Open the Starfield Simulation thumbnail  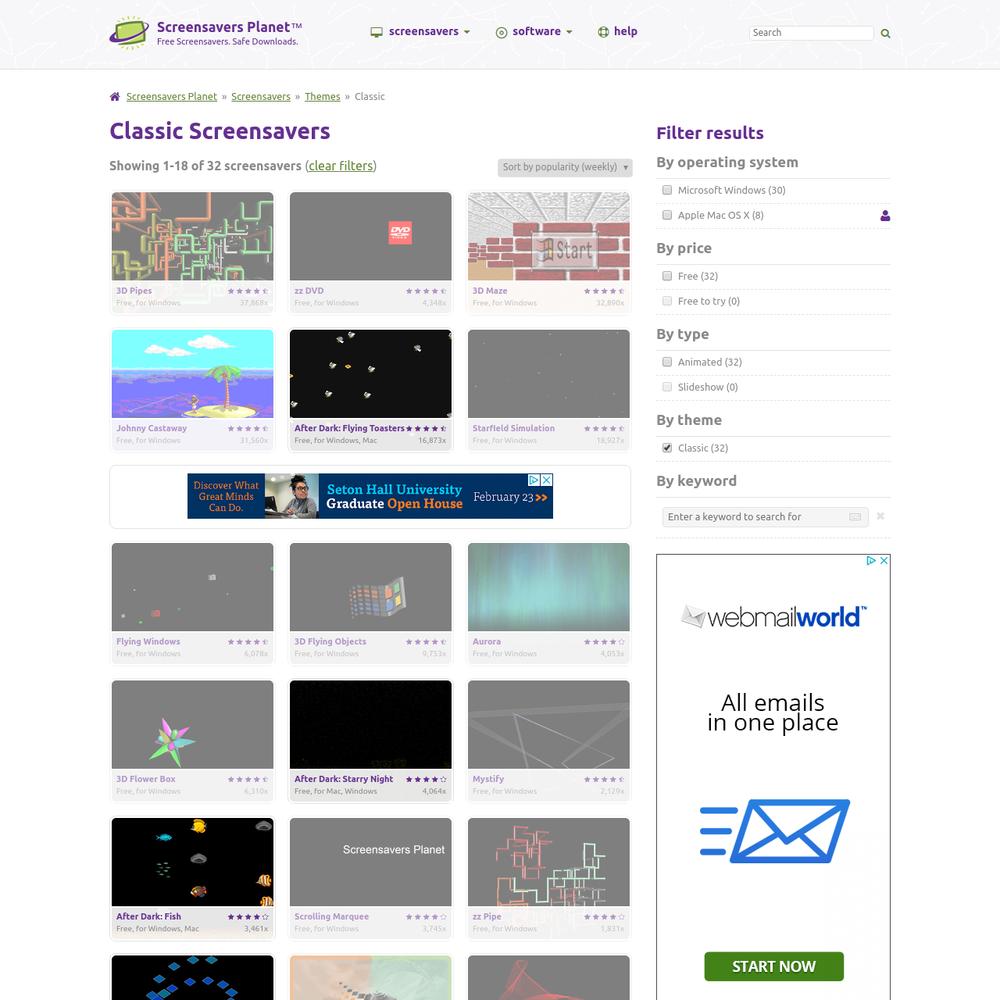[548, 374]
